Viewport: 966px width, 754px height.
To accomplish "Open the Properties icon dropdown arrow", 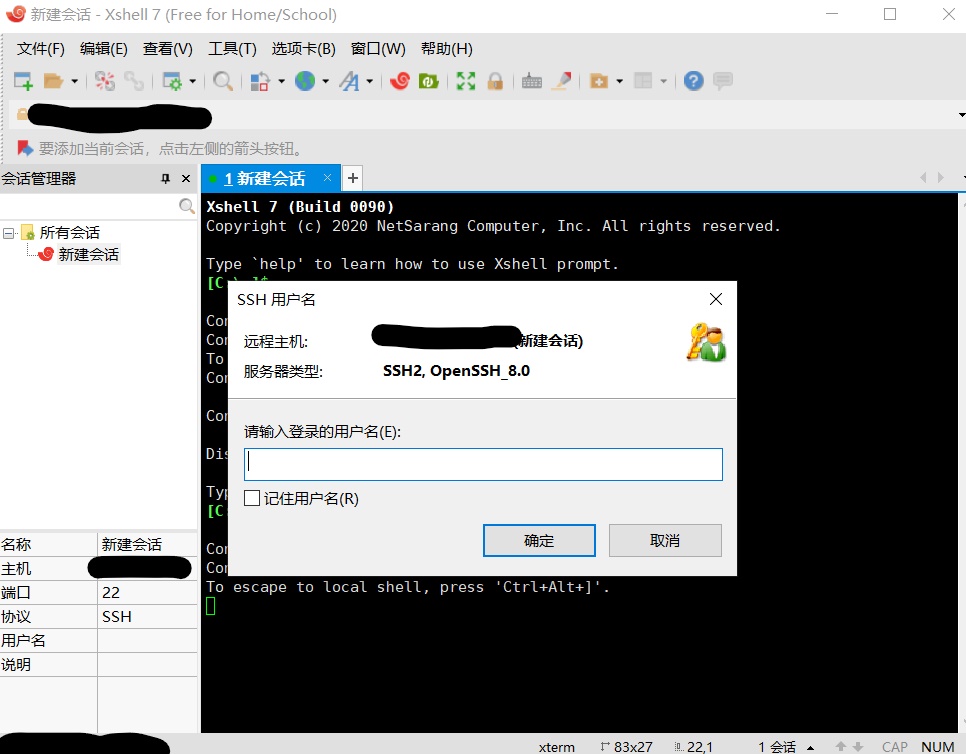I will click(x=193, y=81).
